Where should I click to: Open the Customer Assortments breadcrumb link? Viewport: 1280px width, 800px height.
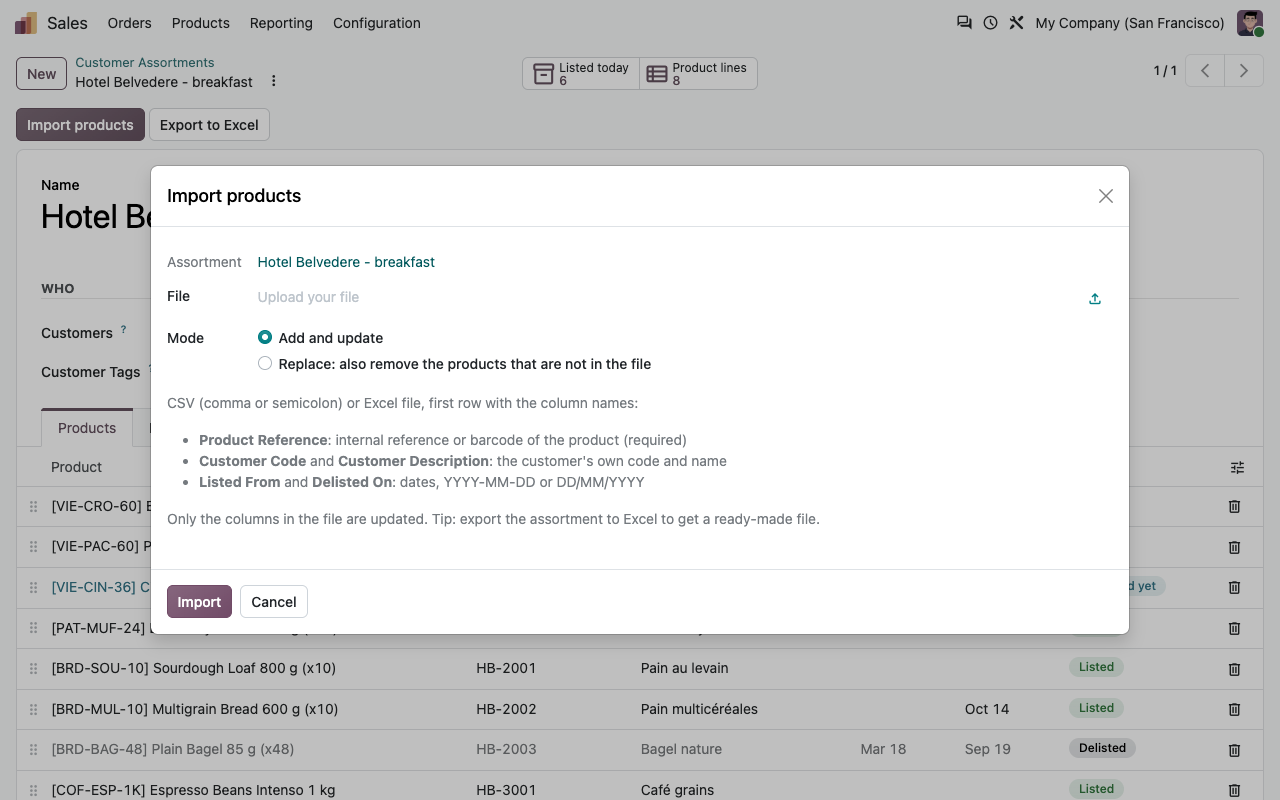click(145, 63)
